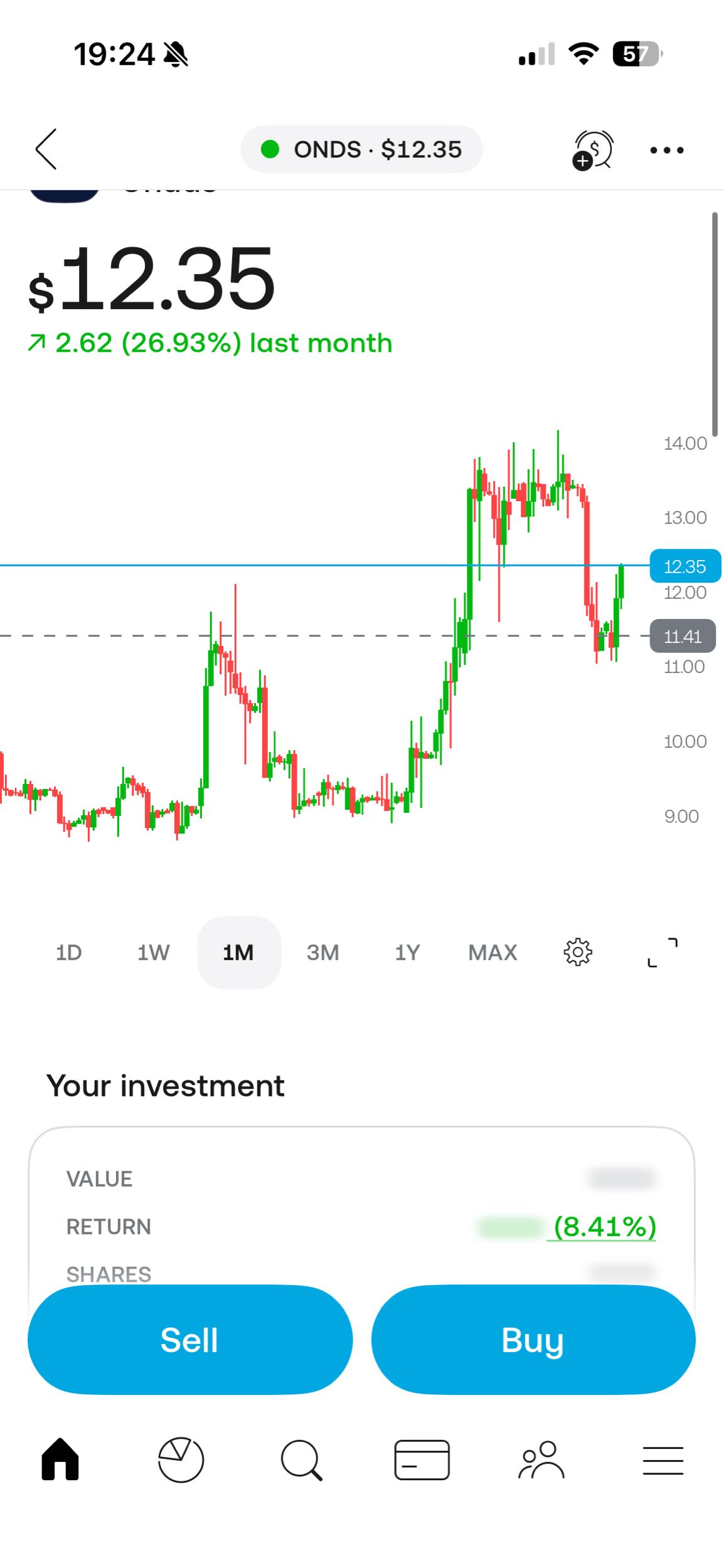Open the three-dot more options menu

667,150
